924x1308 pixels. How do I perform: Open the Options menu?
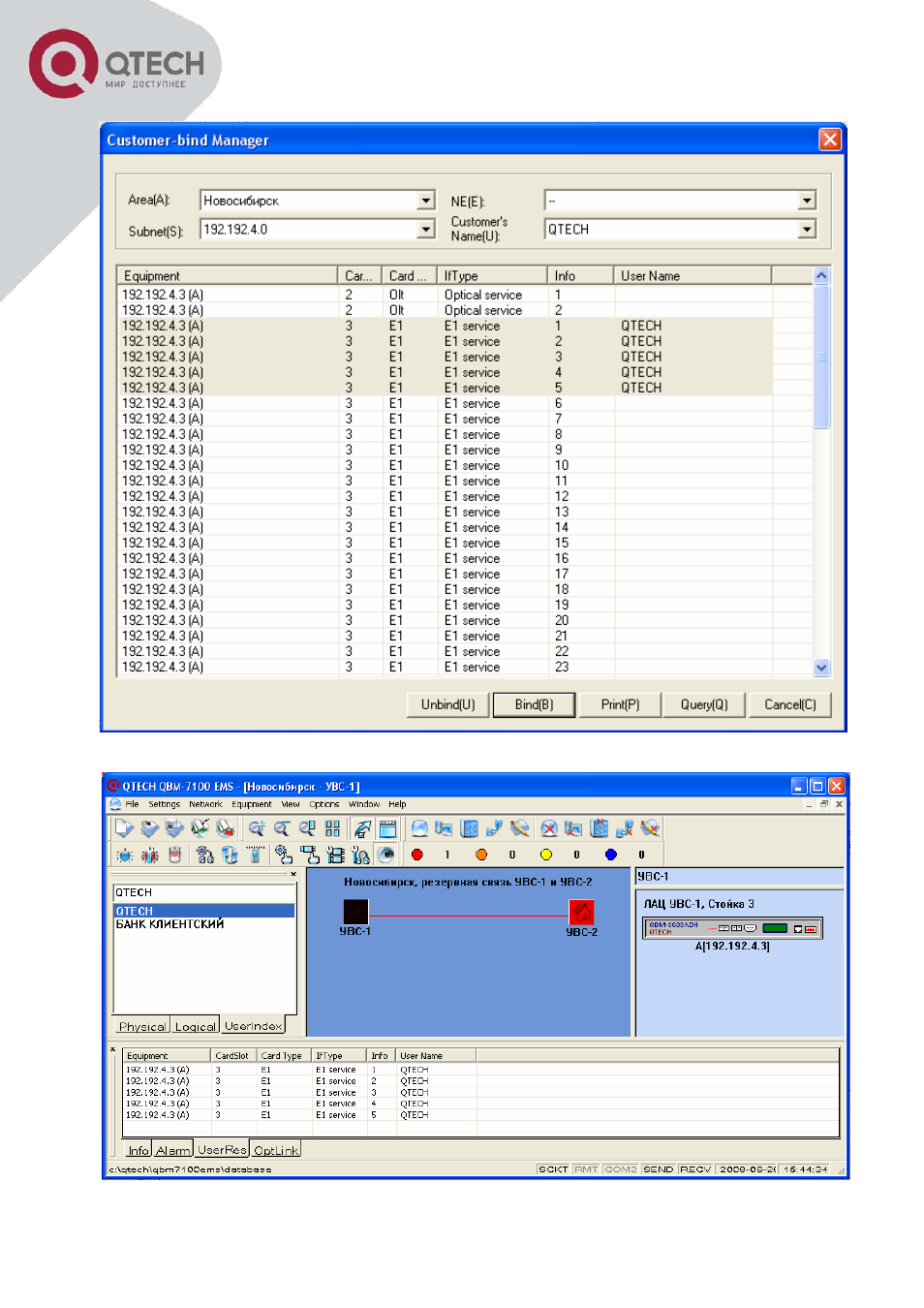coord(324,804)
